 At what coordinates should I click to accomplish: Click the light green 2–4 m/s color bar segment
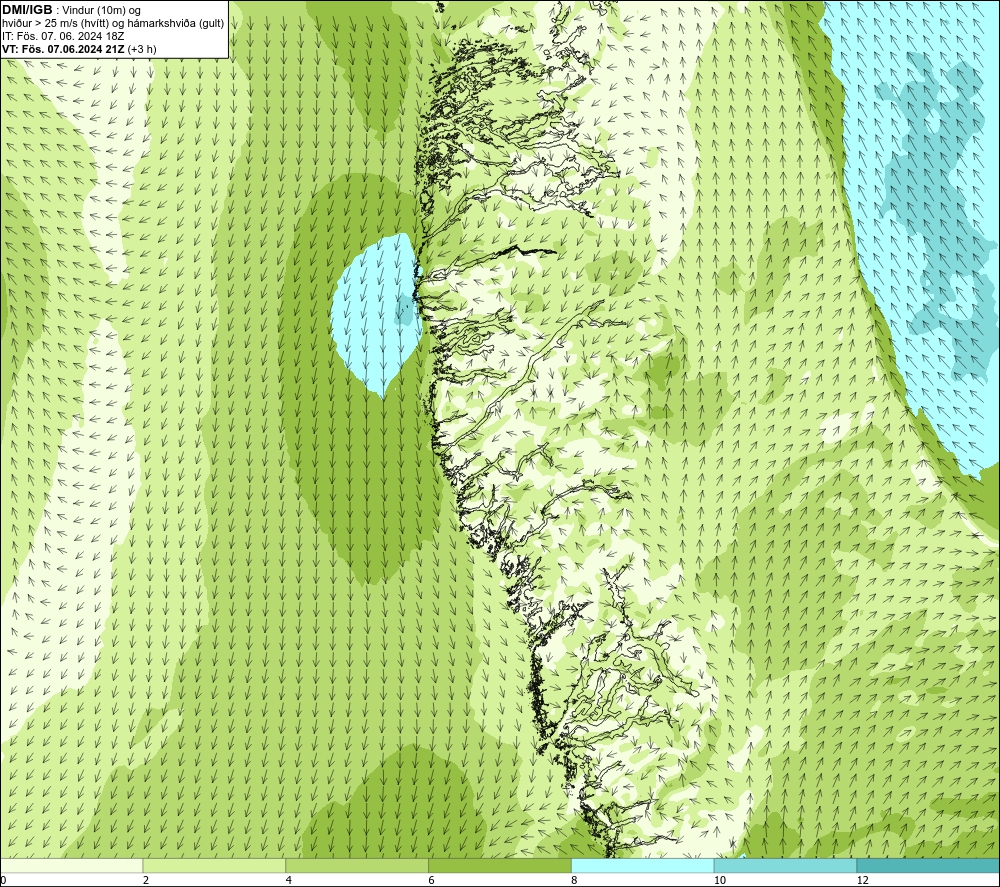tap(214, 865)
